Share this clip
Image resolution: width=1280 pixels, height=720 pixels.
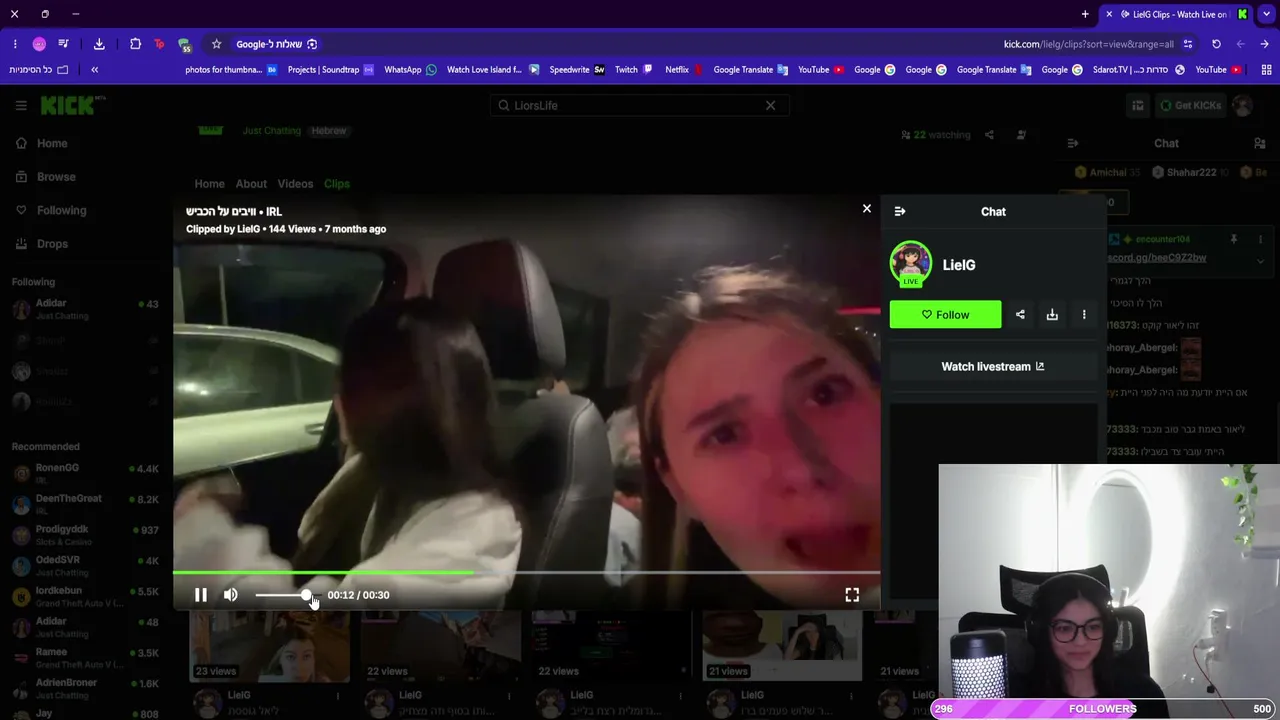coord(1020,314)
